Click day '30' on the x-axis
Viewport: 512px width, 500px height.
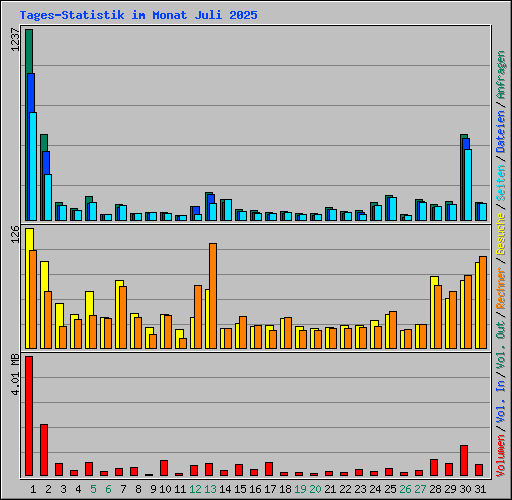465,489
